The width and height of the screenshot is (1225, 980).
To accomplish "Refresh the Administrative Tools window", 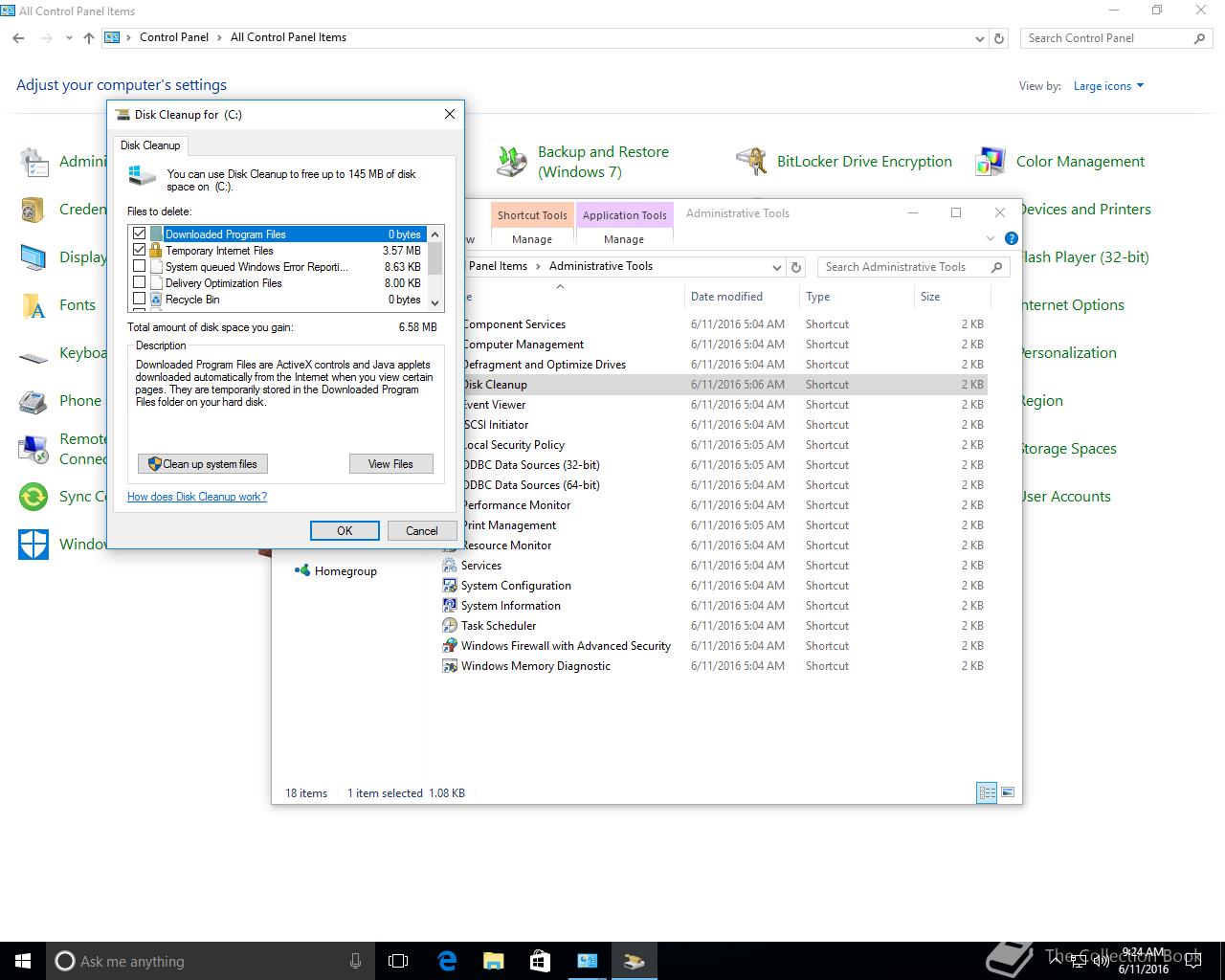I will point(796,267).
